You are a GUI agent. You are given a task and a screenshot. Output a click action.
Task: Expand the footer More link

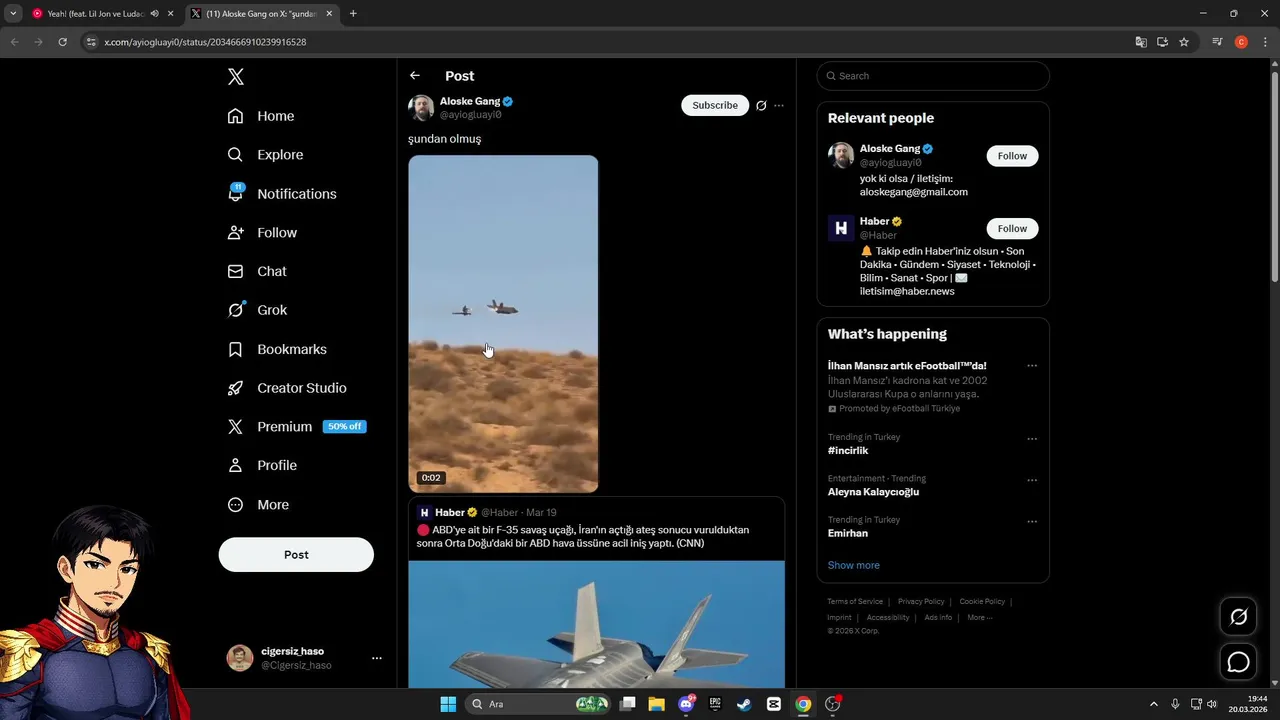tap(979, 618)
